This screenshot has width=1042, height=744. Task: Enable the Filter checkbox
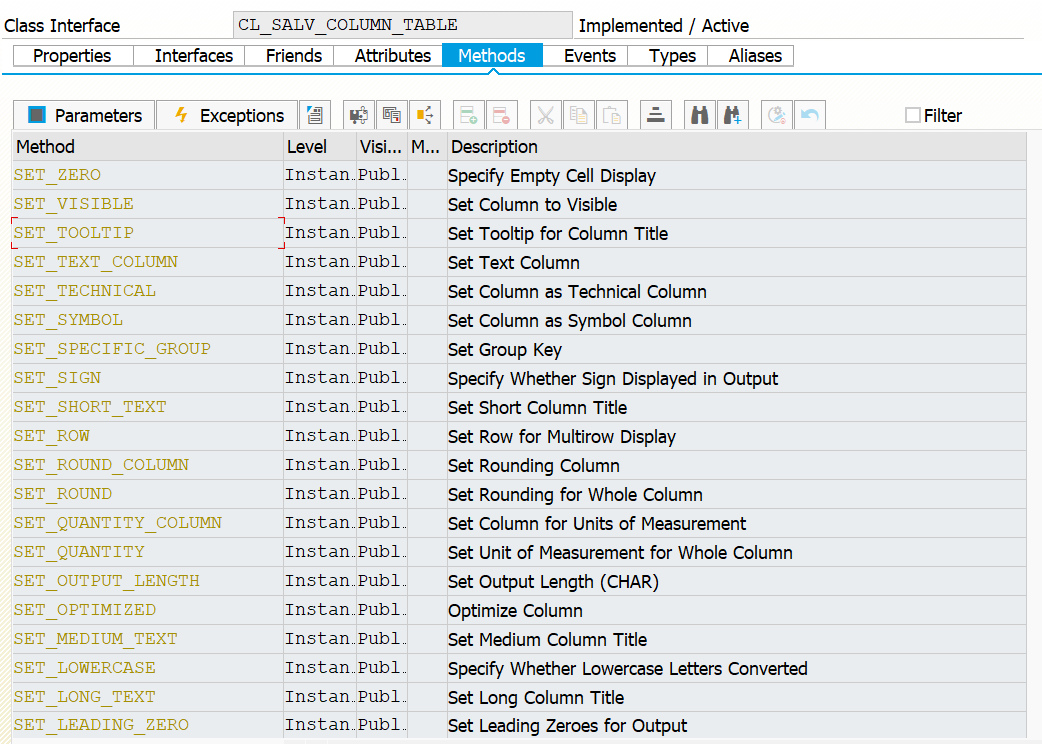point(913,116)
